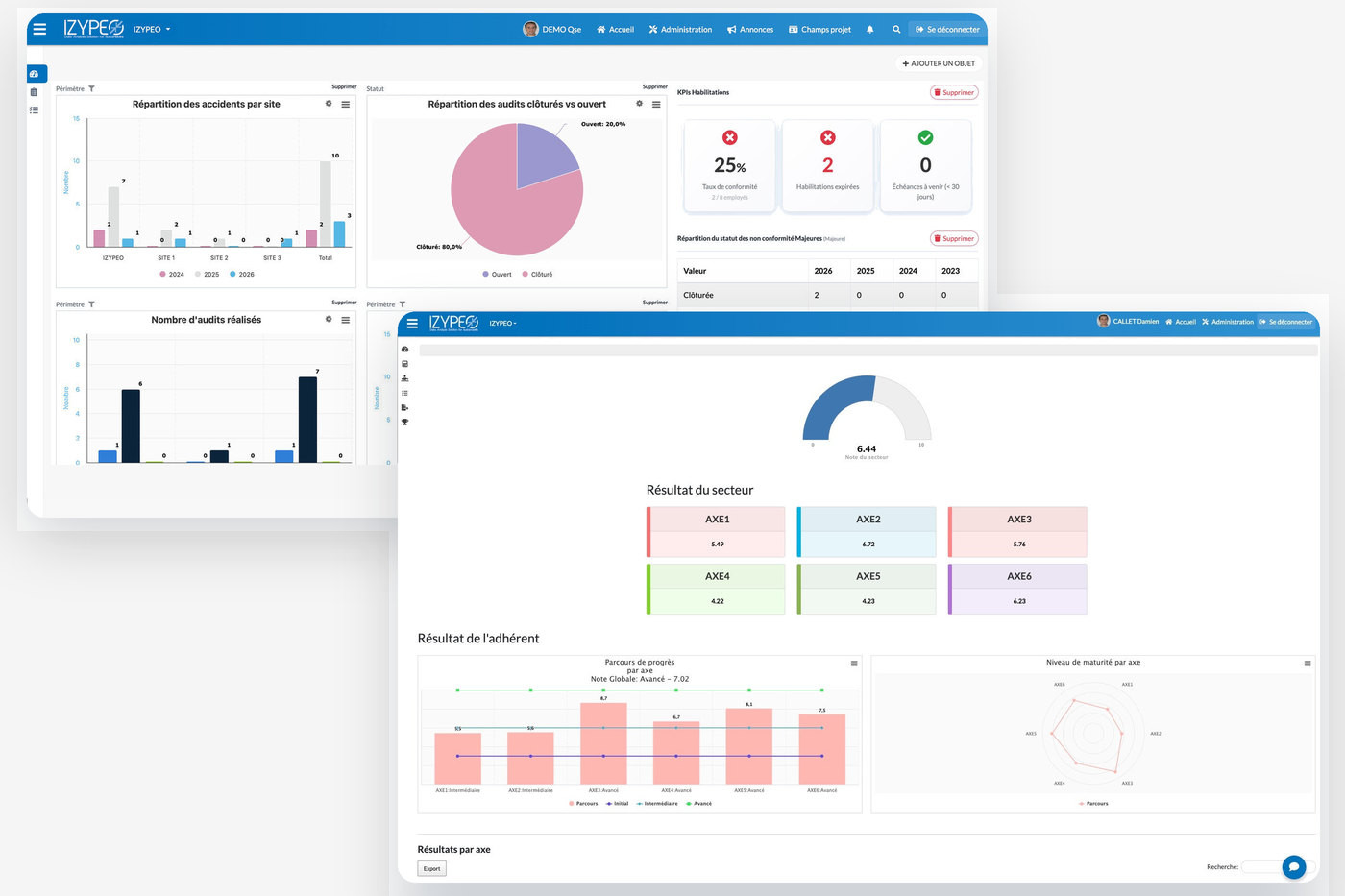Click the list icon in front window sidebar
Image resolution: width=1345 pixels, height=896 pixels.
click(404, 393)
